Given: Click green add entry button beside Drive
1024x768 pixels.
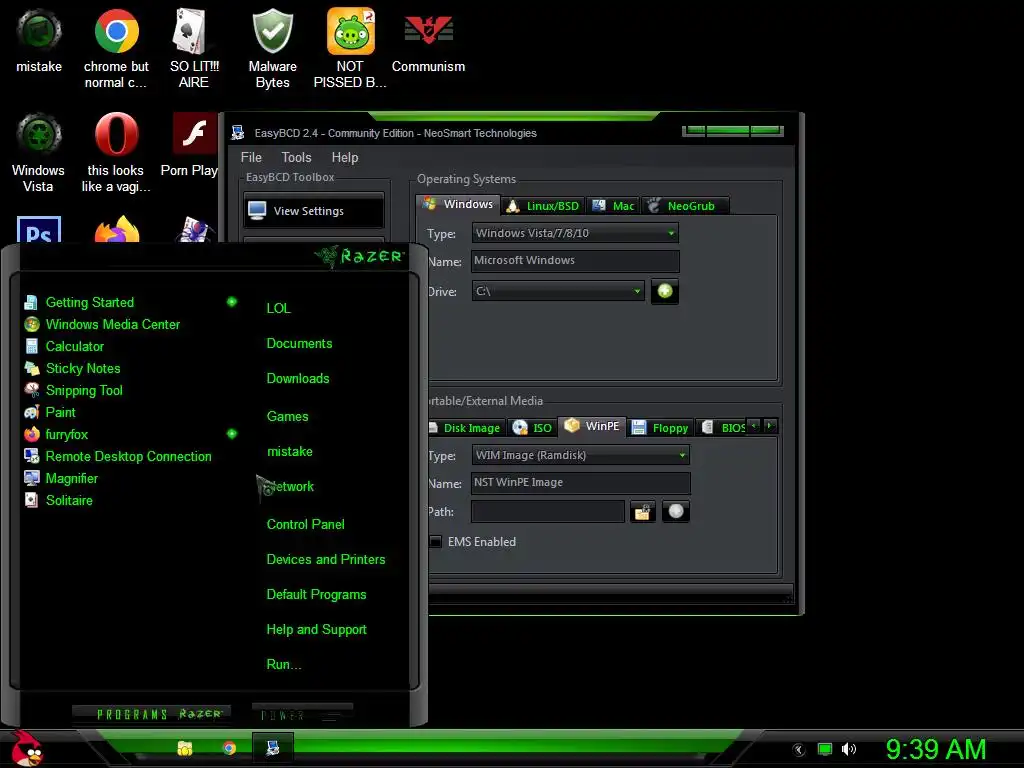Looking at the screenshot, I should pos(665,291).
